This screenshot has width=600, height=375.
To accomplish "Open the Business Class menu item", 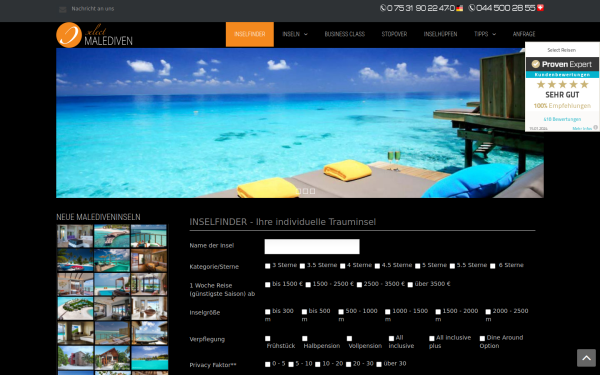I will (344, 34).
